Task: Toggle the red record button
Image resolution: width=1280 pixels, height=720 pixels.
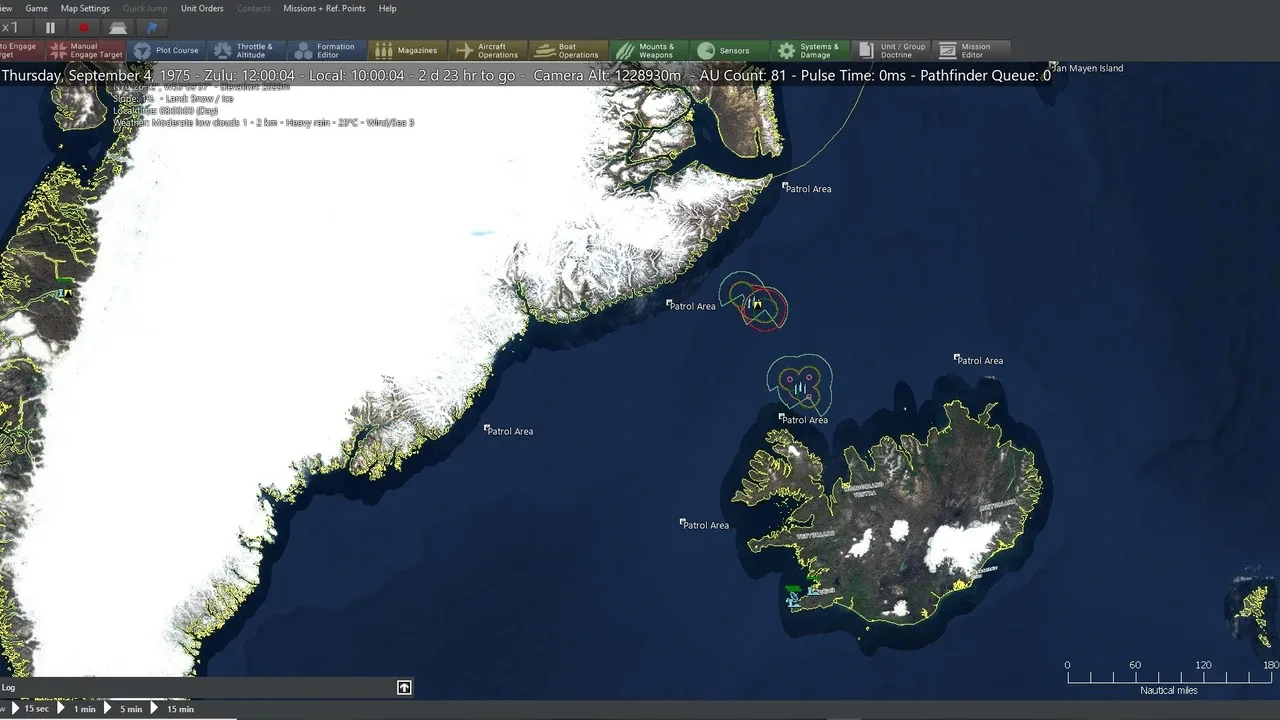Action: [x=84, y=28]
